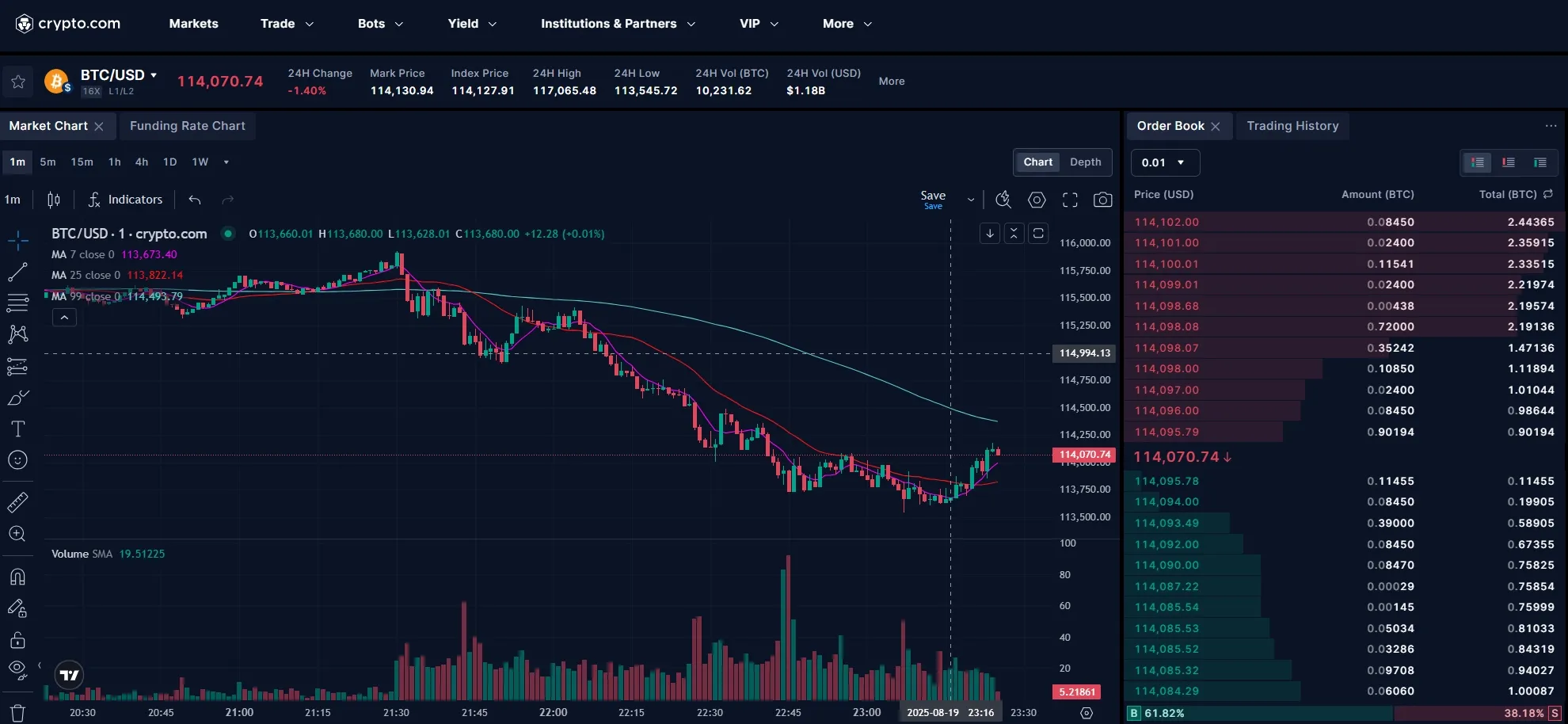Take a chart snapshot with the camera icon
The image size is (1568, 724).
[x=1102, y=200]
